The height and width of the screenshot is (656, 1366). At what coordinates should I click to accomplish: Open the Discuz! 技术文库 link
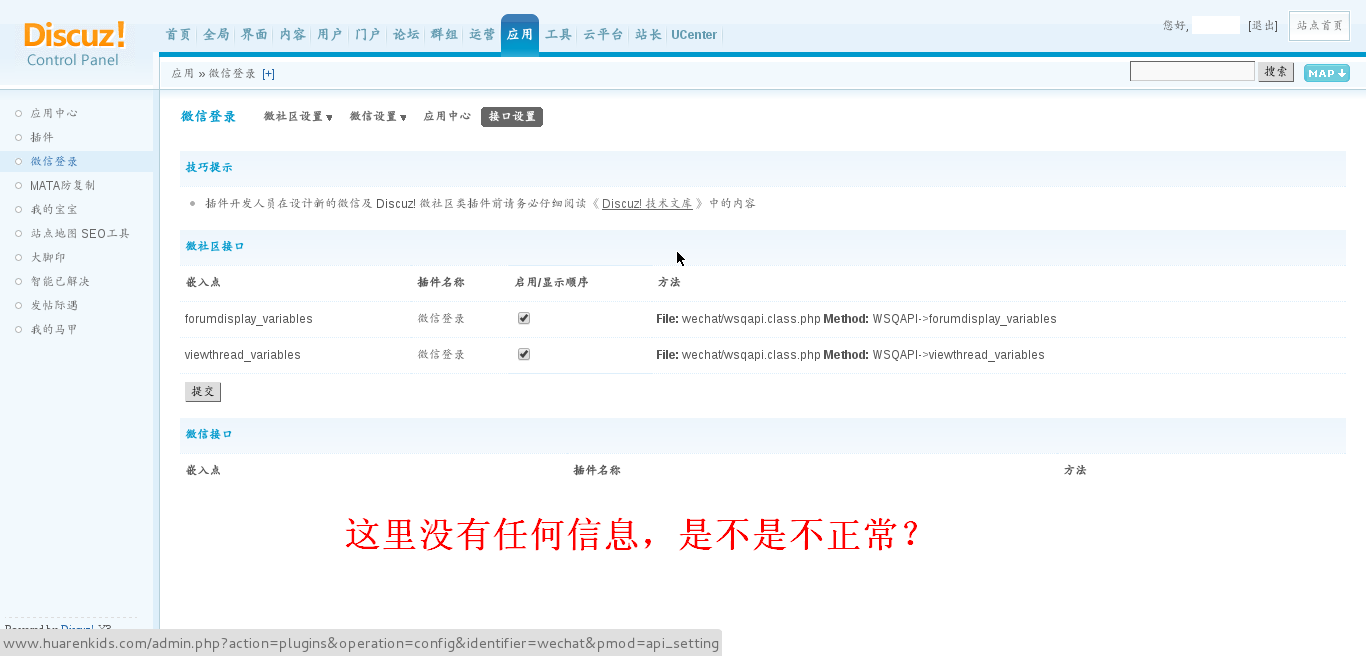pyautogui.click(x=647, y=203)
